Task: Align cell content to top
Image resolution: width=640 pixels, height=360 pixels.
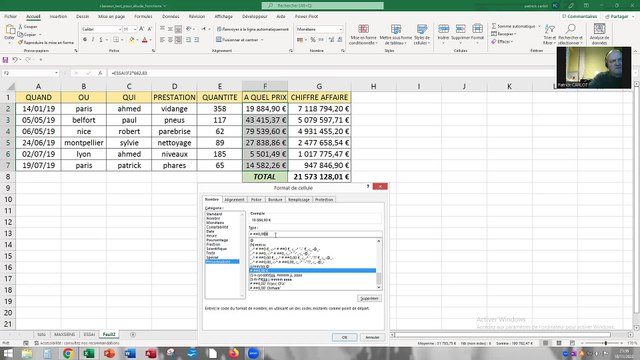Action: coord(162,29)
